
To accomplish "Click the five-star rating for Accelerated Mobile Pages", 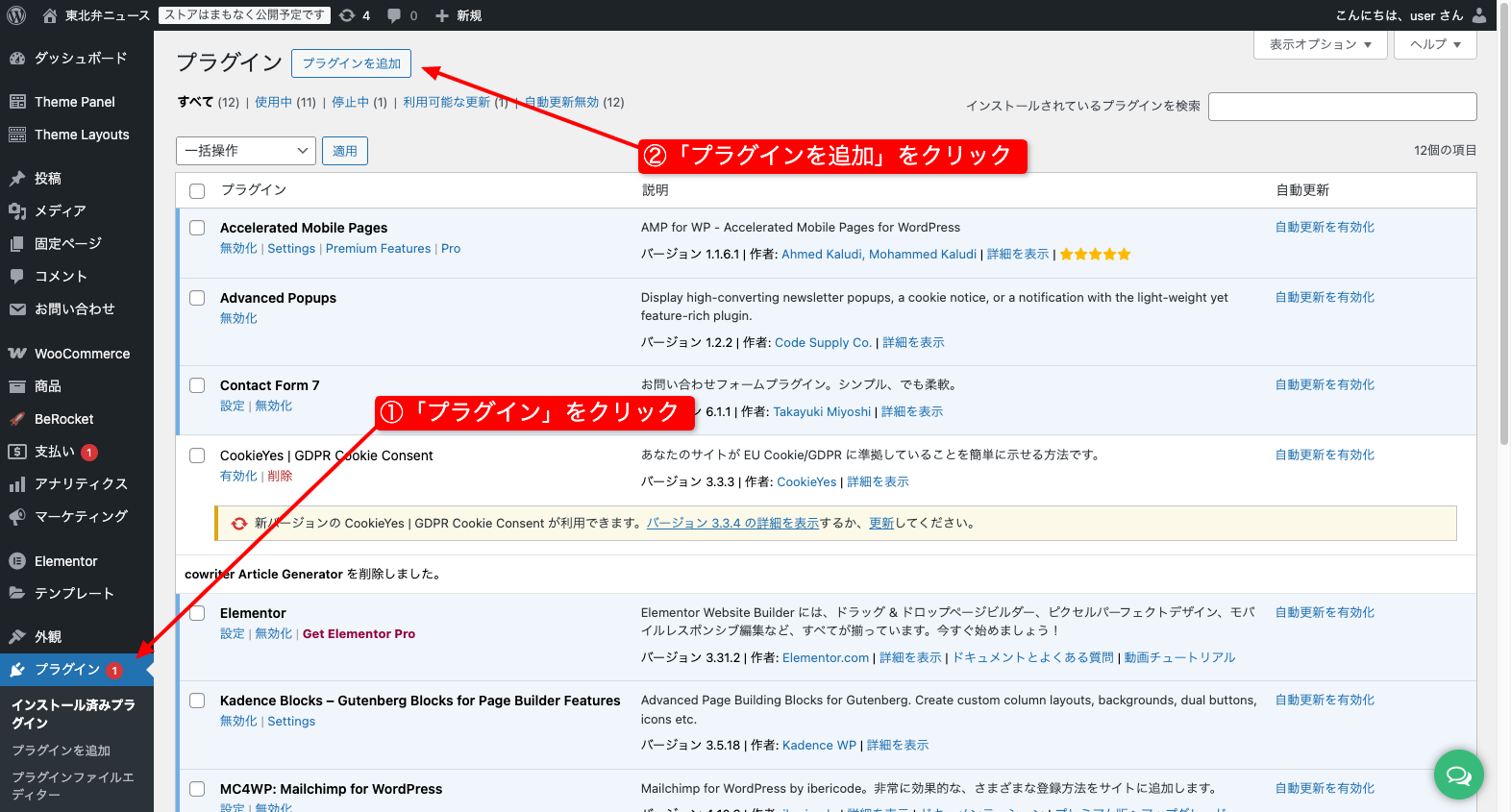I will click(x=1096, y=255).
